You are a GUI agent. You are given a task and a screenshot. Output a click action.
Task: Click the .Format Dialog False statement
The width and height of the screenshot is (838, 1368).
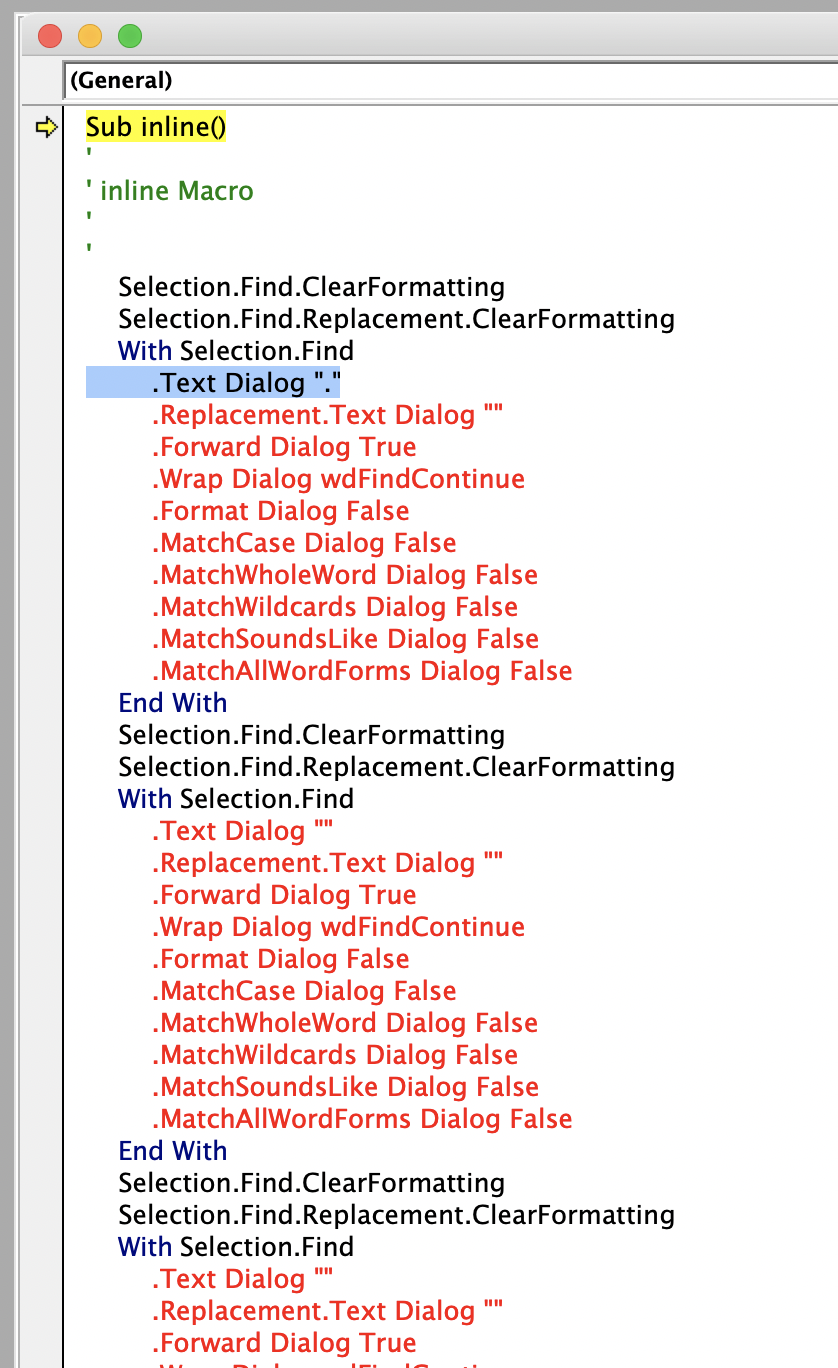coord(279,510)
